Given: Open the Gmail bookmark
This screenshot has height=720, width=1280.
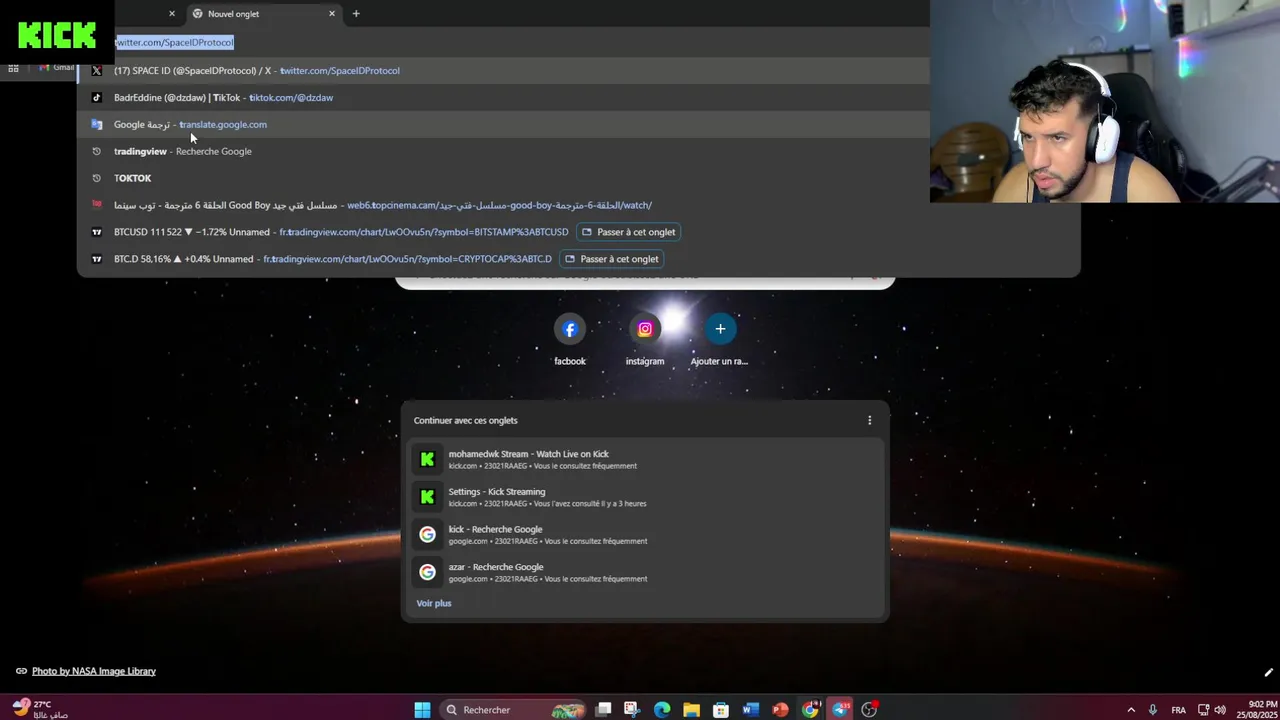Looking at the screenshot, I should tap(58, 67).
